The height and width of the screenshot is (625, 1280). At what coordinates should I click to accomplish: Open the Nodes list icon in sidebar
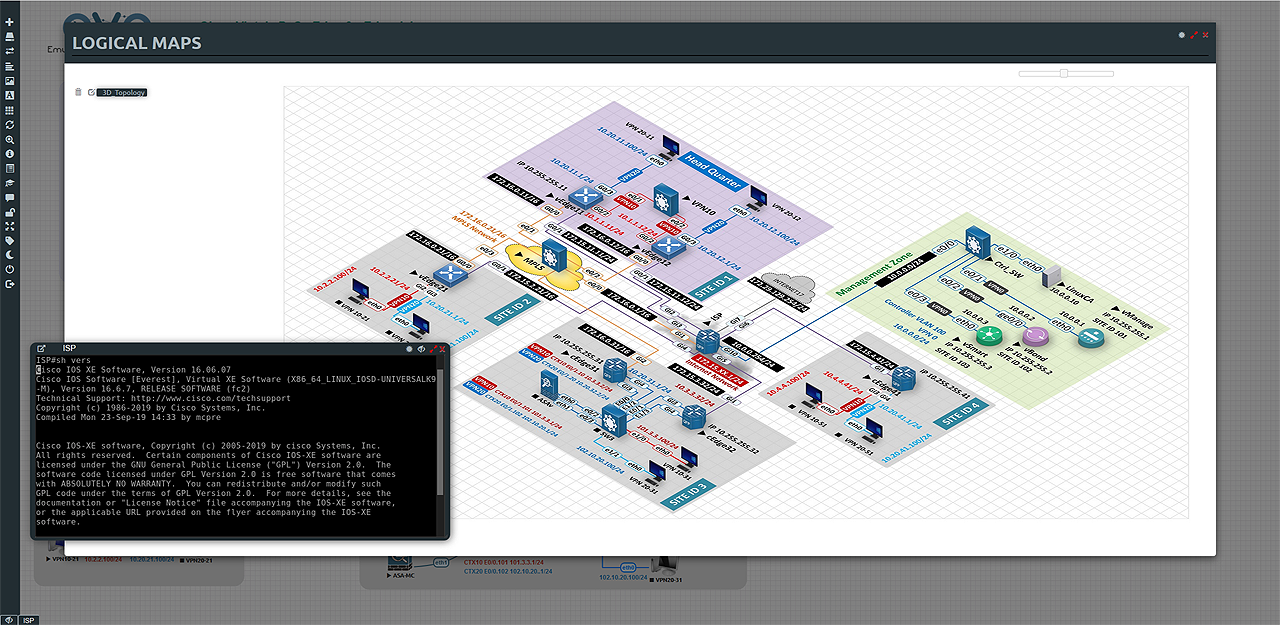10,36
